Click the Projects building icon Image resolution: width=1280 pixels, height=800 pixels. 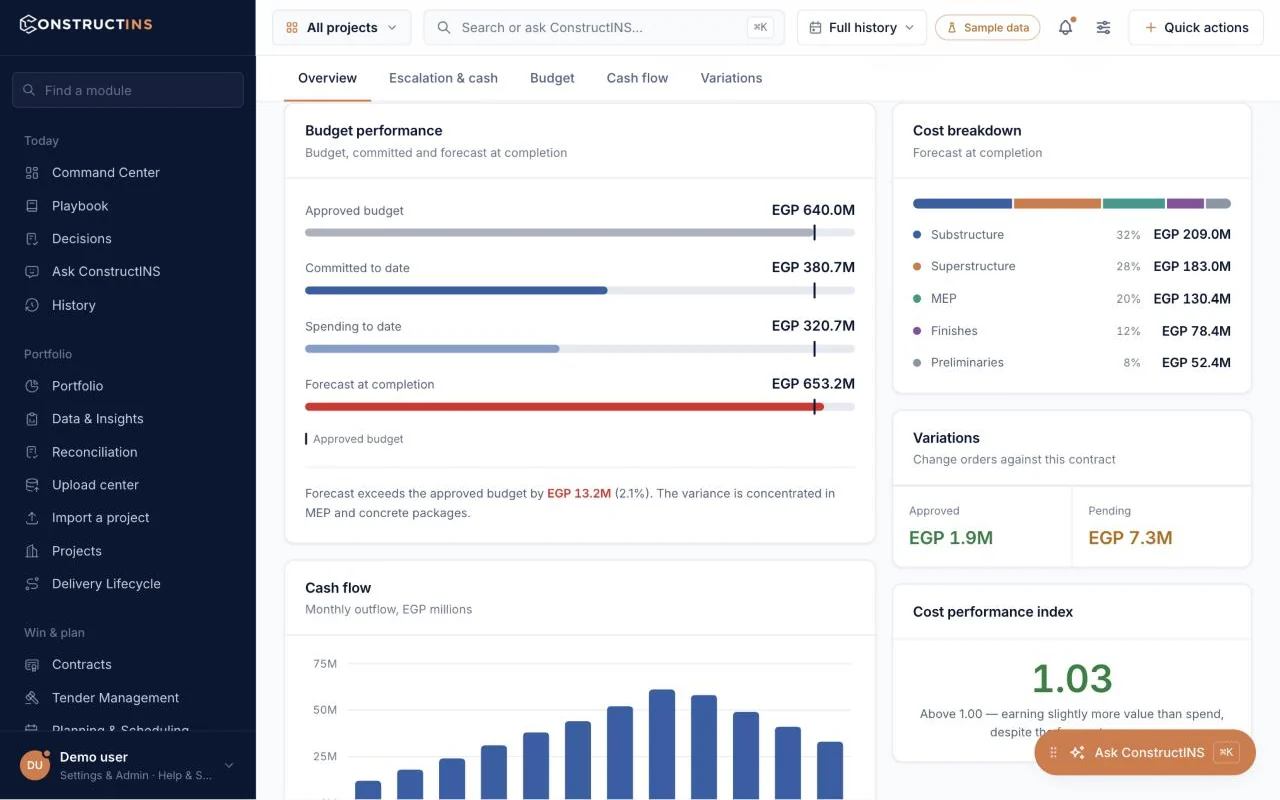[32, 551]
